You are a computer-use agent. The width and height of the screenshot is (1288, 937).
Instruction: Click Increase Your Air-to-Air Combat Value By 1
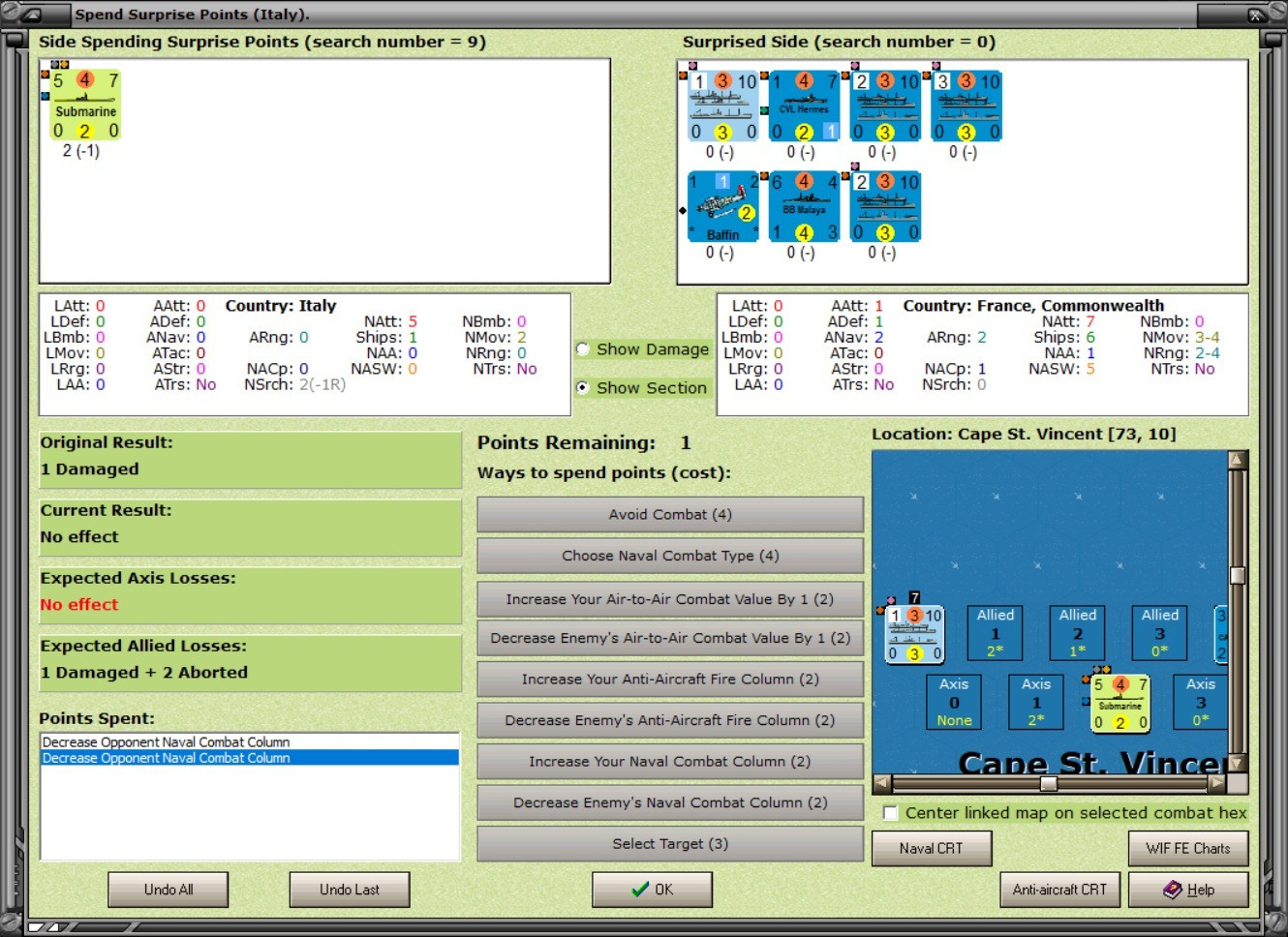click(670, 599)
